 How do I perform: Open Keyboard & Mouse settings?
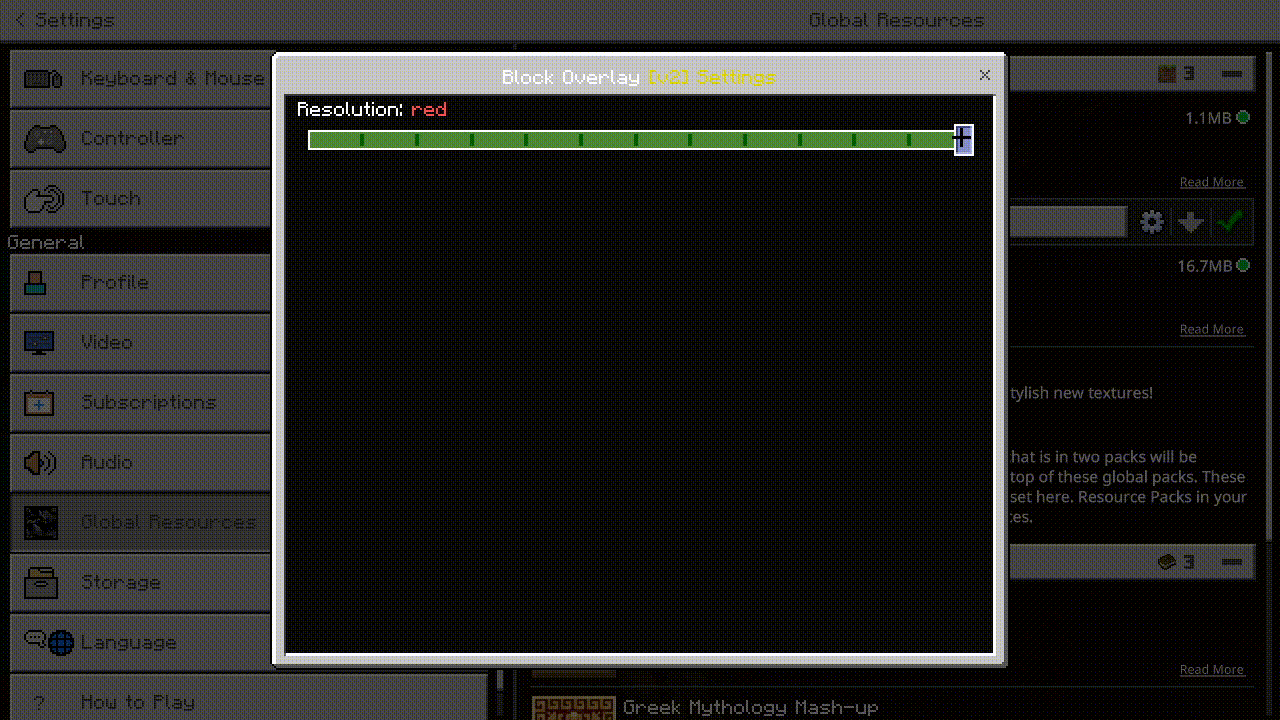tap(140, 79)
